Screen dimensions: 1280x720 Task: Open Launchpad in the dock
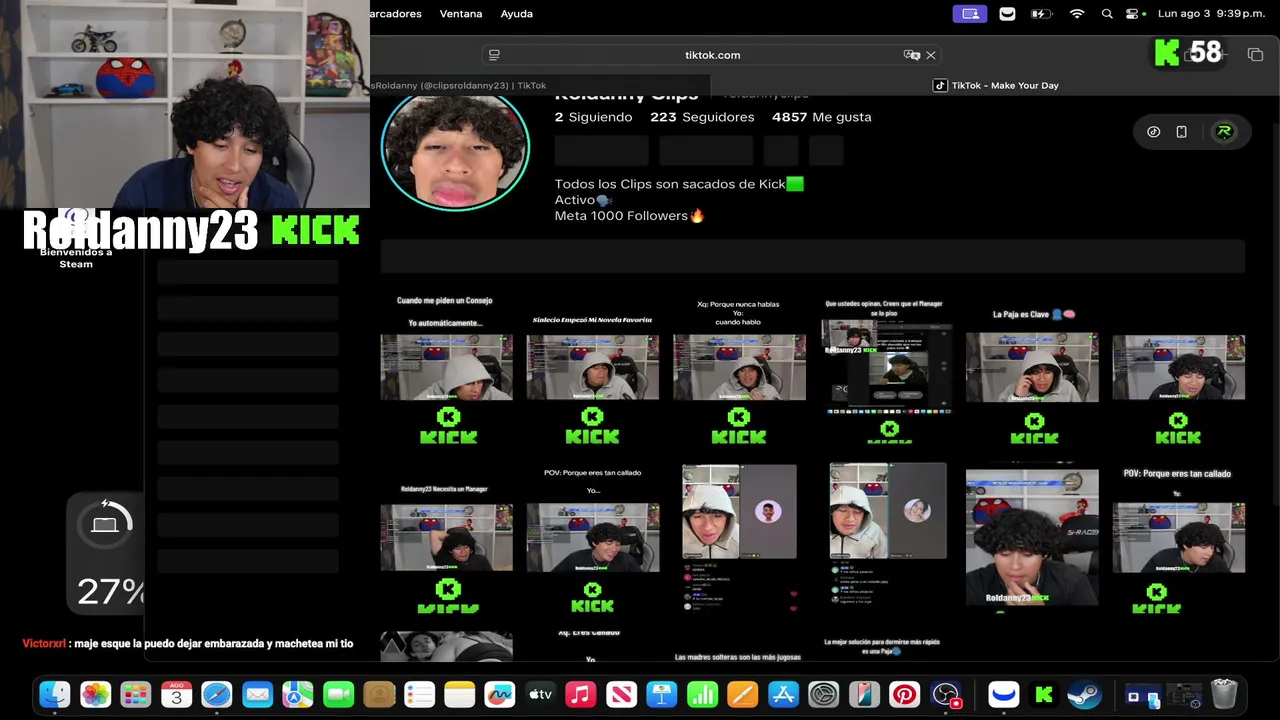136,694
